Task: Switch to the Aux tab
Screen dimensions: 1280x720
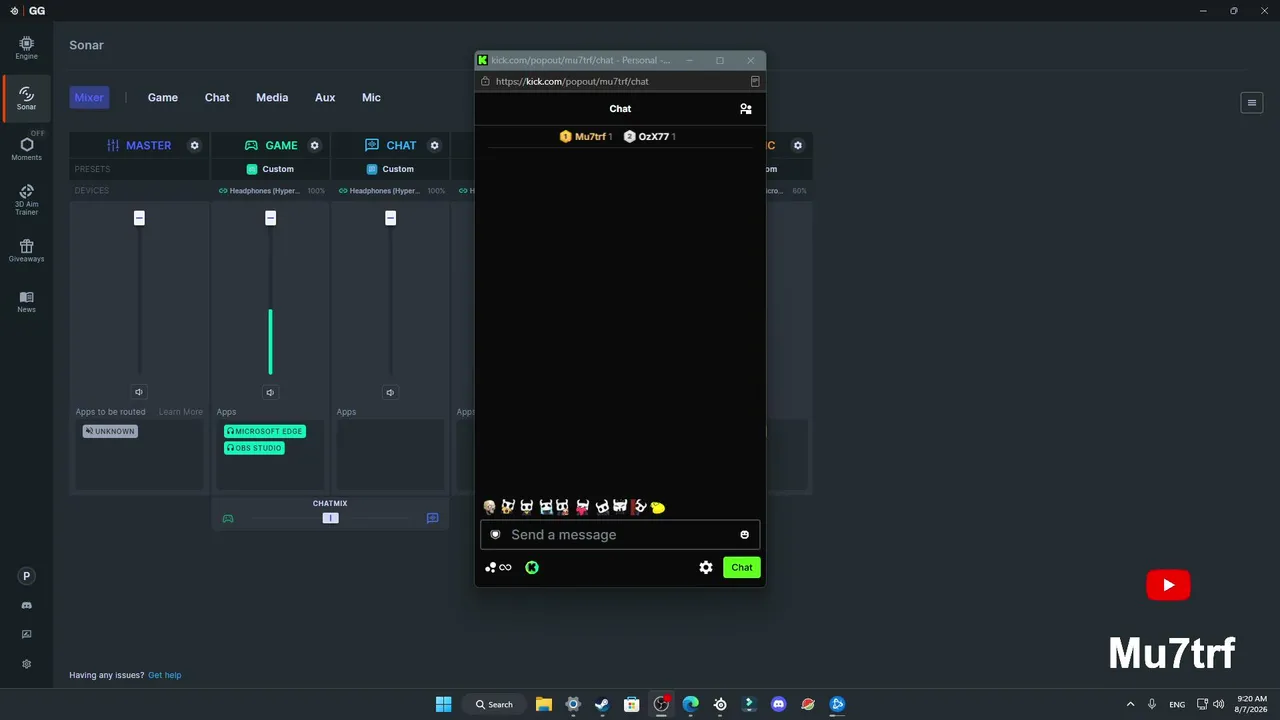Action: pos(325,98)
